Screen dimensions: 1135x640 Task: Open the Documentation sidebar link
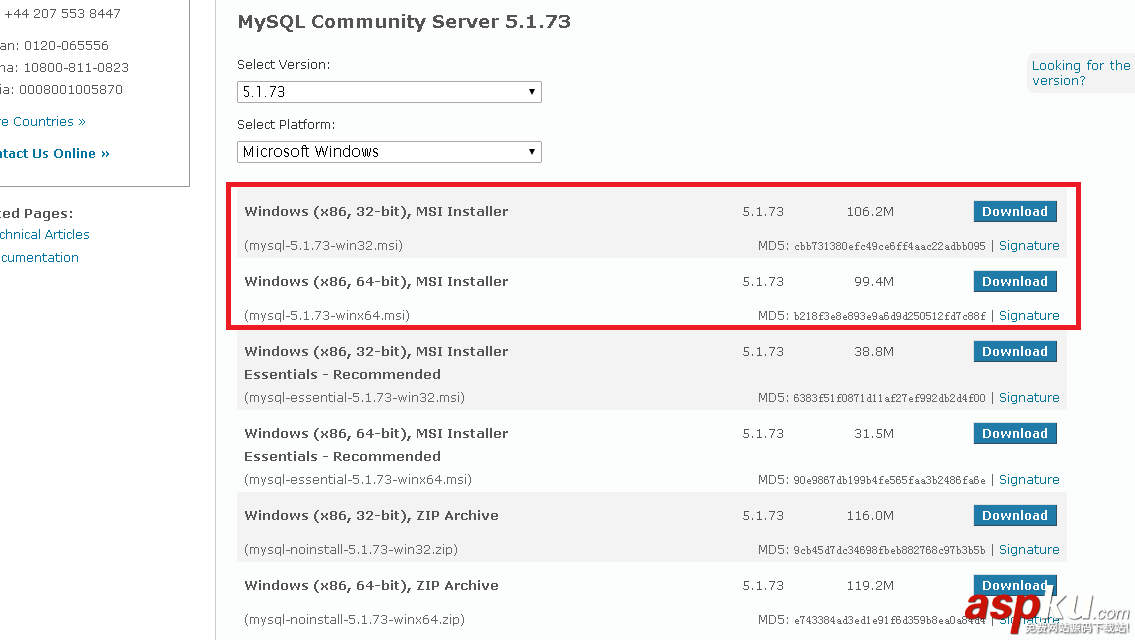click(38, 258)
